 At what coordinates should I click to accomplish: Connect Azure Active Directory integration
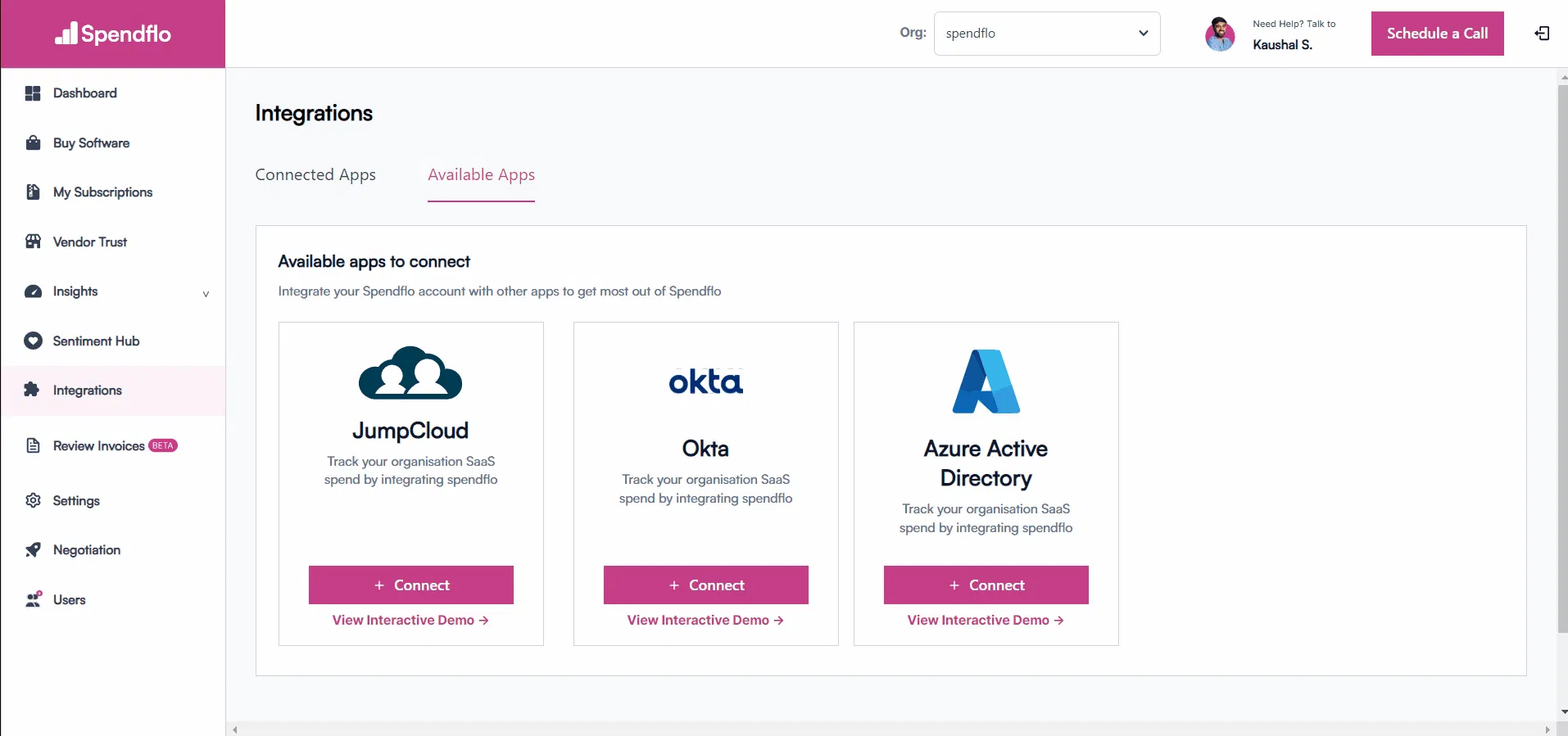coord(986,585)
